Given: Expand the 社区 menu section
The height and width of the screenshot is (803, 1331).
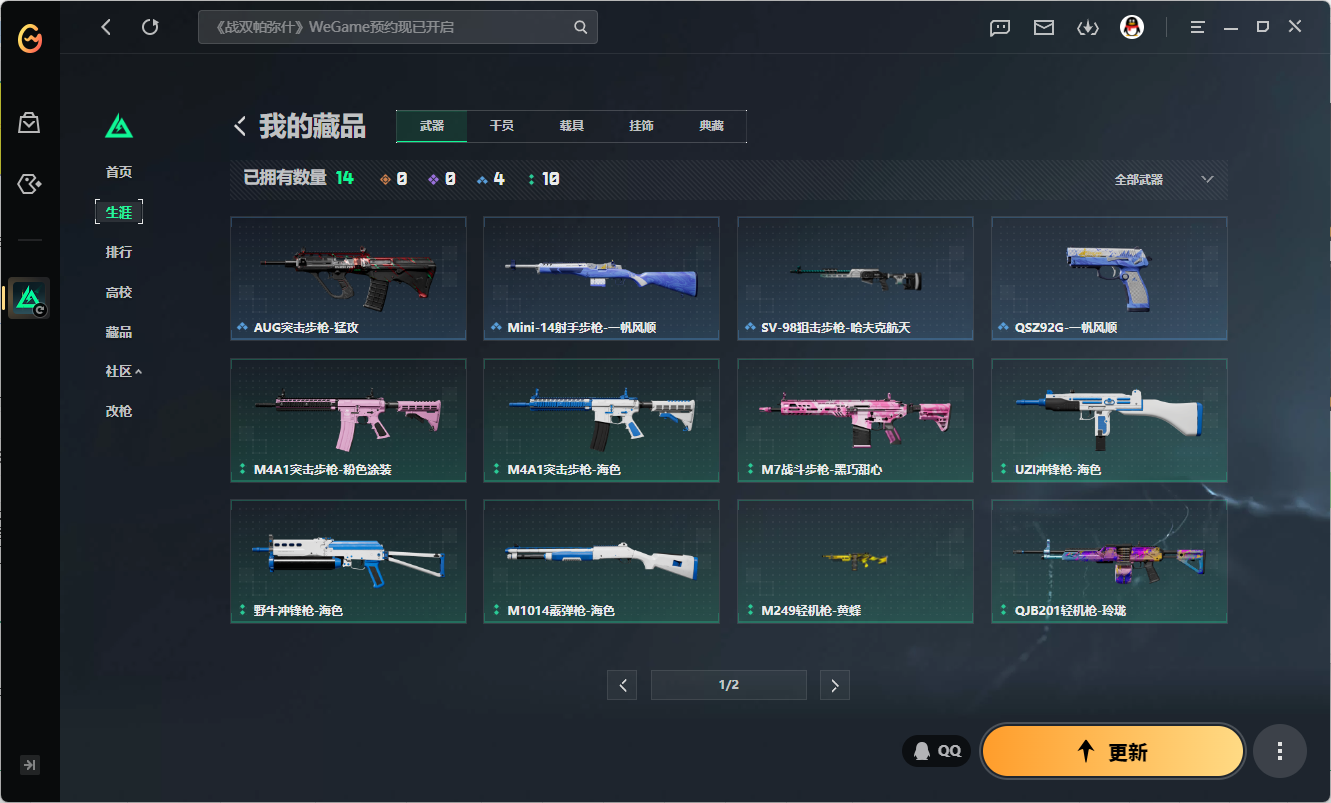Looking at the screenshot, I should click(124, 371).
